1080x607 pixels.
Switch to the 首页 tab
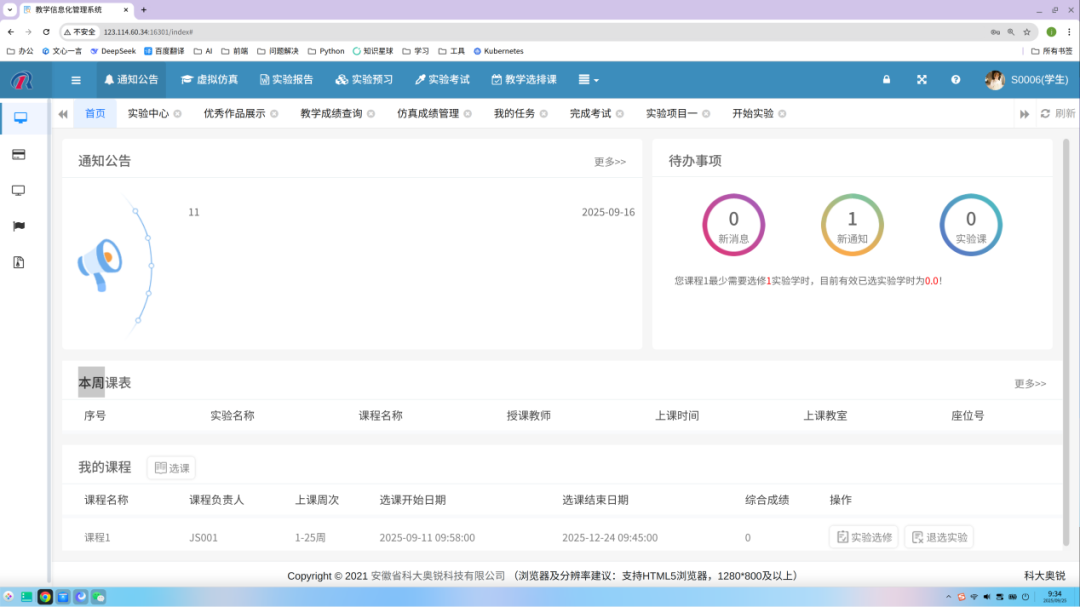coord(95,114)
